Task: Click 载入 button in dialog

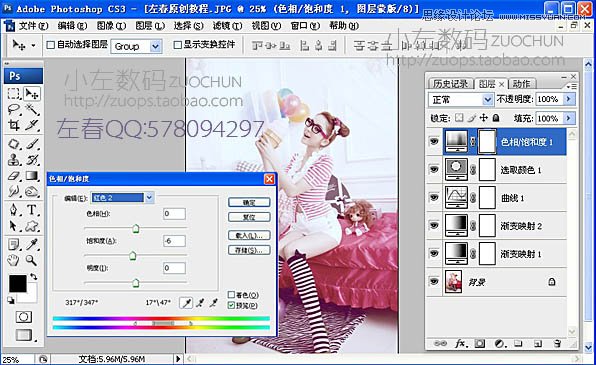Action: pos(249,235)
